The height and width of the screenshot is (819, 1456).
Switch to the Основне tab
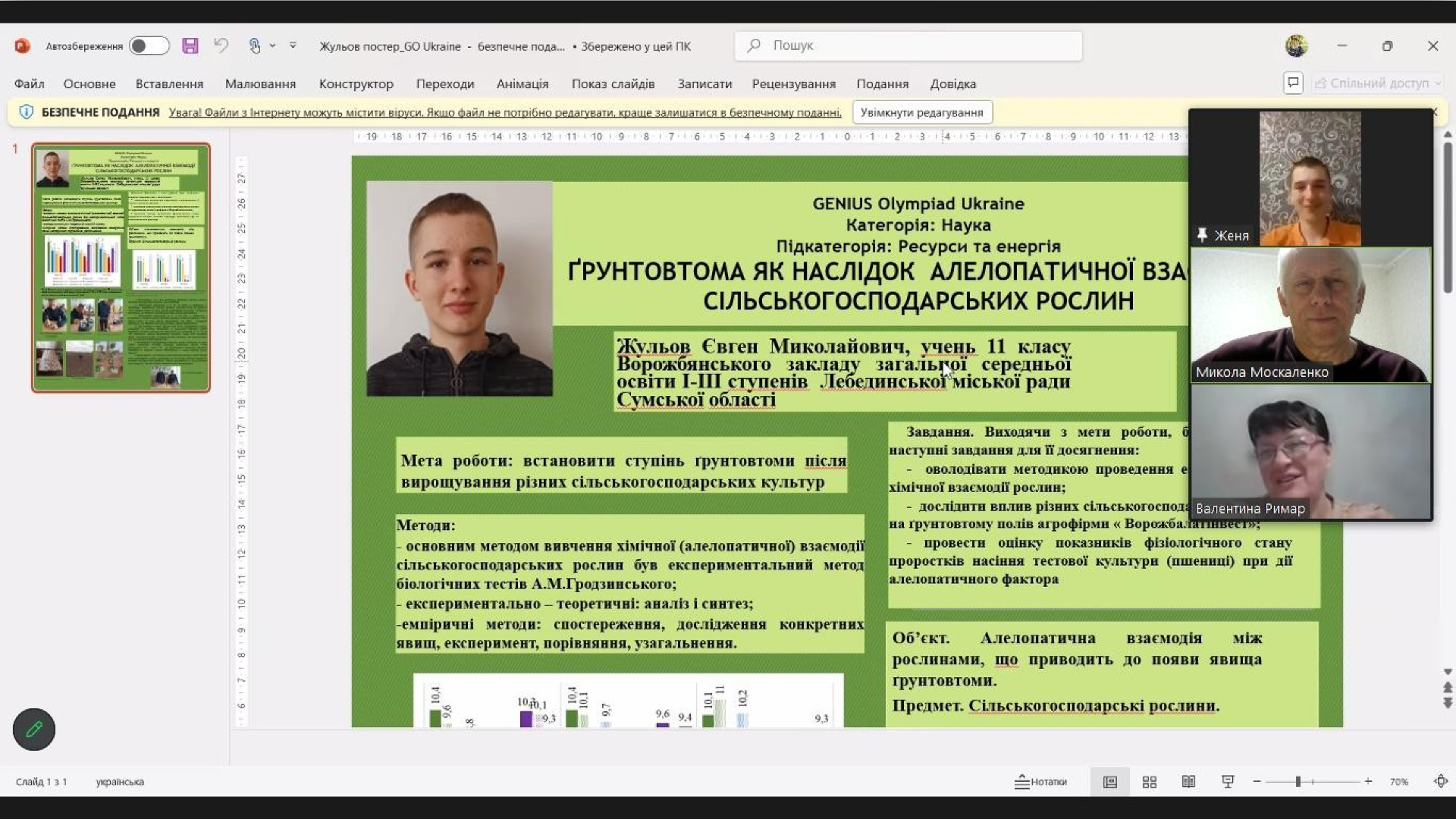89,83
